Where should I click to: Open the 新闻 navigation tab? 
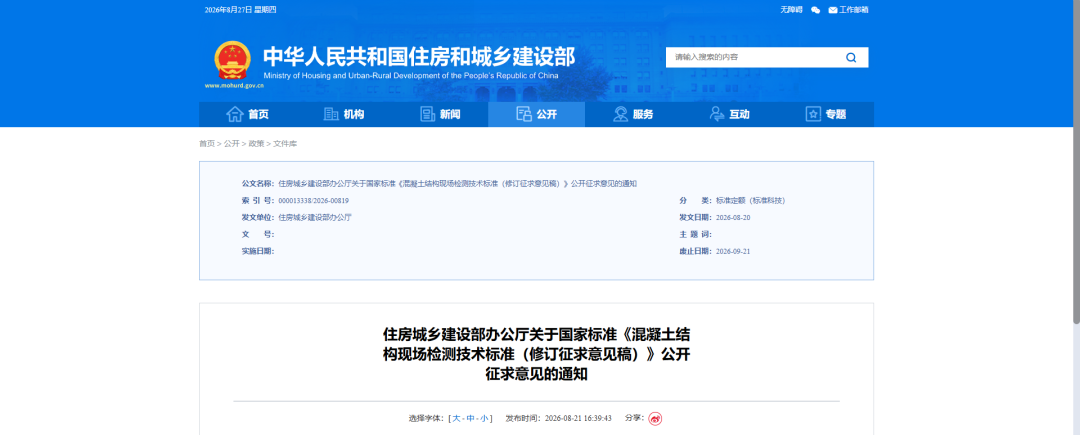(440, 114)
